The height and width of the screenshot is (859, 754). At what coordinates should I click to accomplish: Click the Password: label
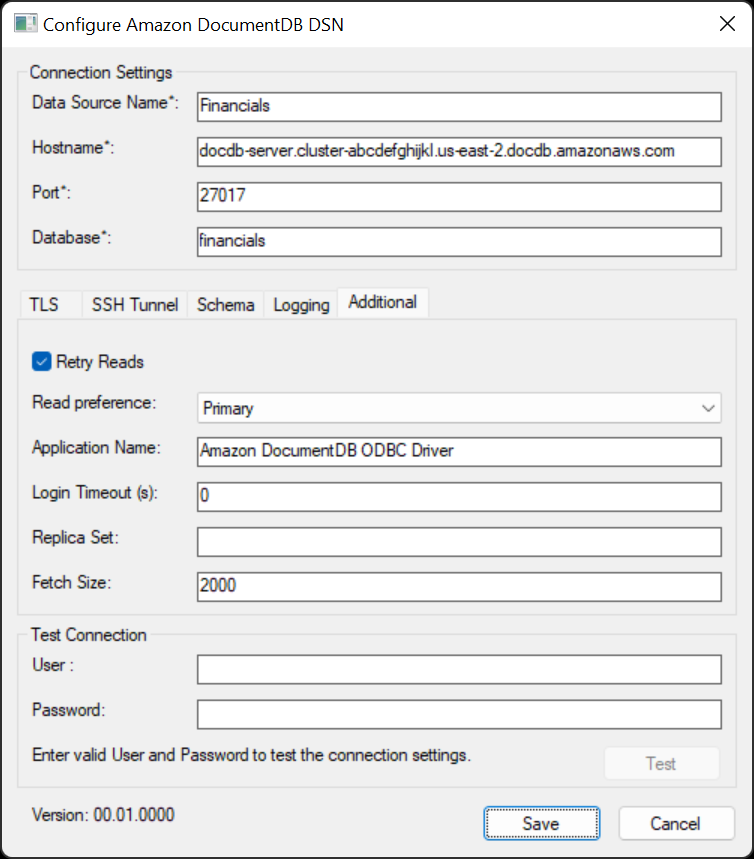click(x=68, y=709)
